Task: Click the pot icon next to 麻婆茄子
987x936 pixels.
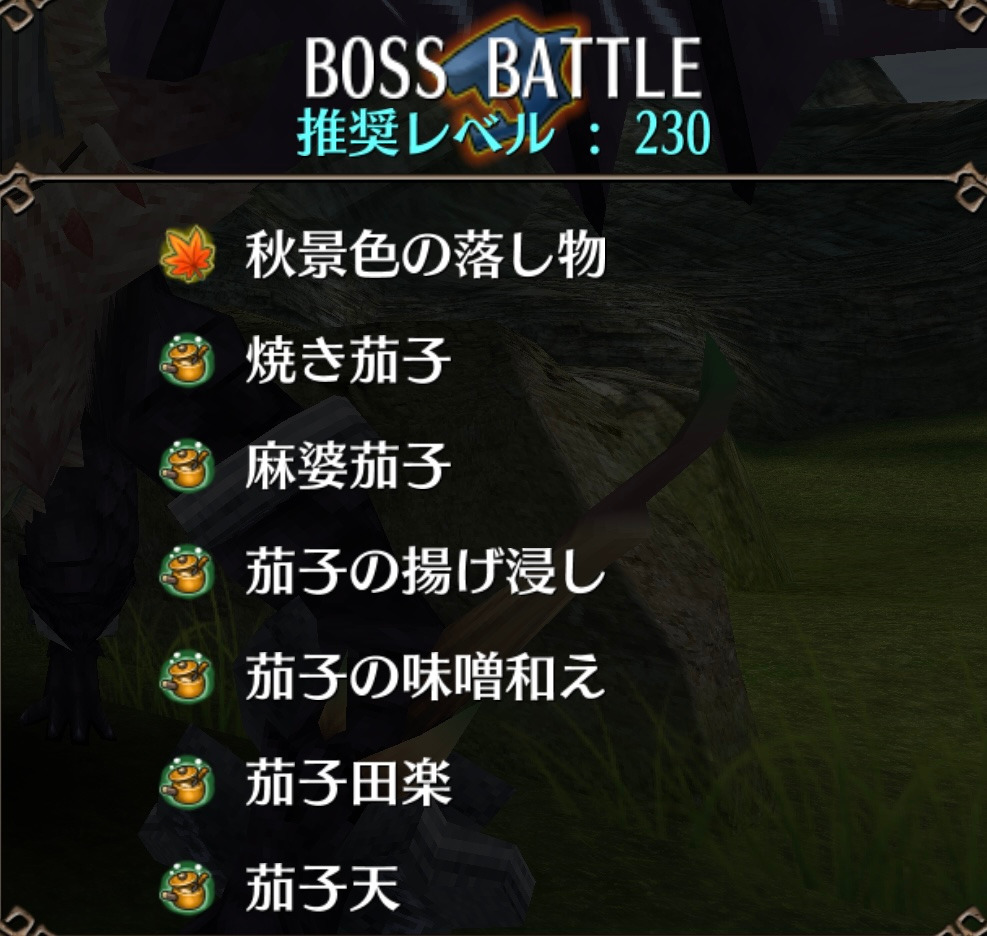Action: tap(187, 466)
